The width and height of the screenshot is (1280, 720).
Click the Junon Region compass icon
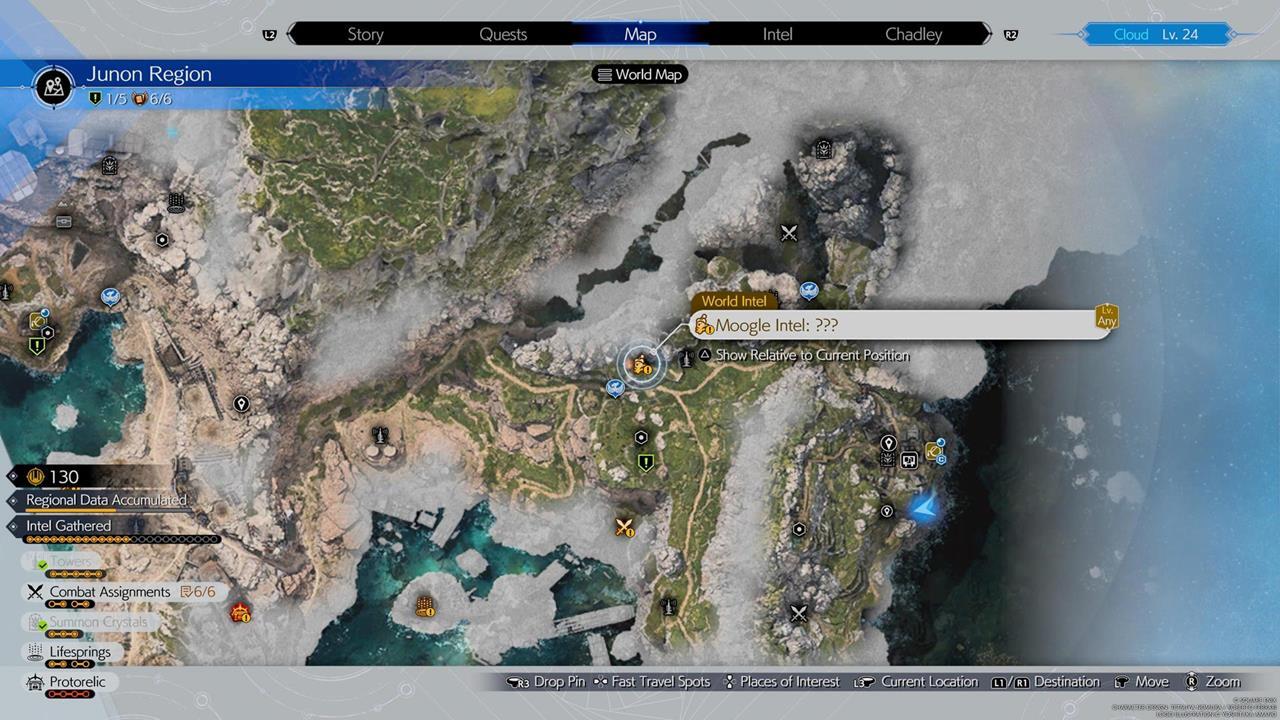coord(52,86)
